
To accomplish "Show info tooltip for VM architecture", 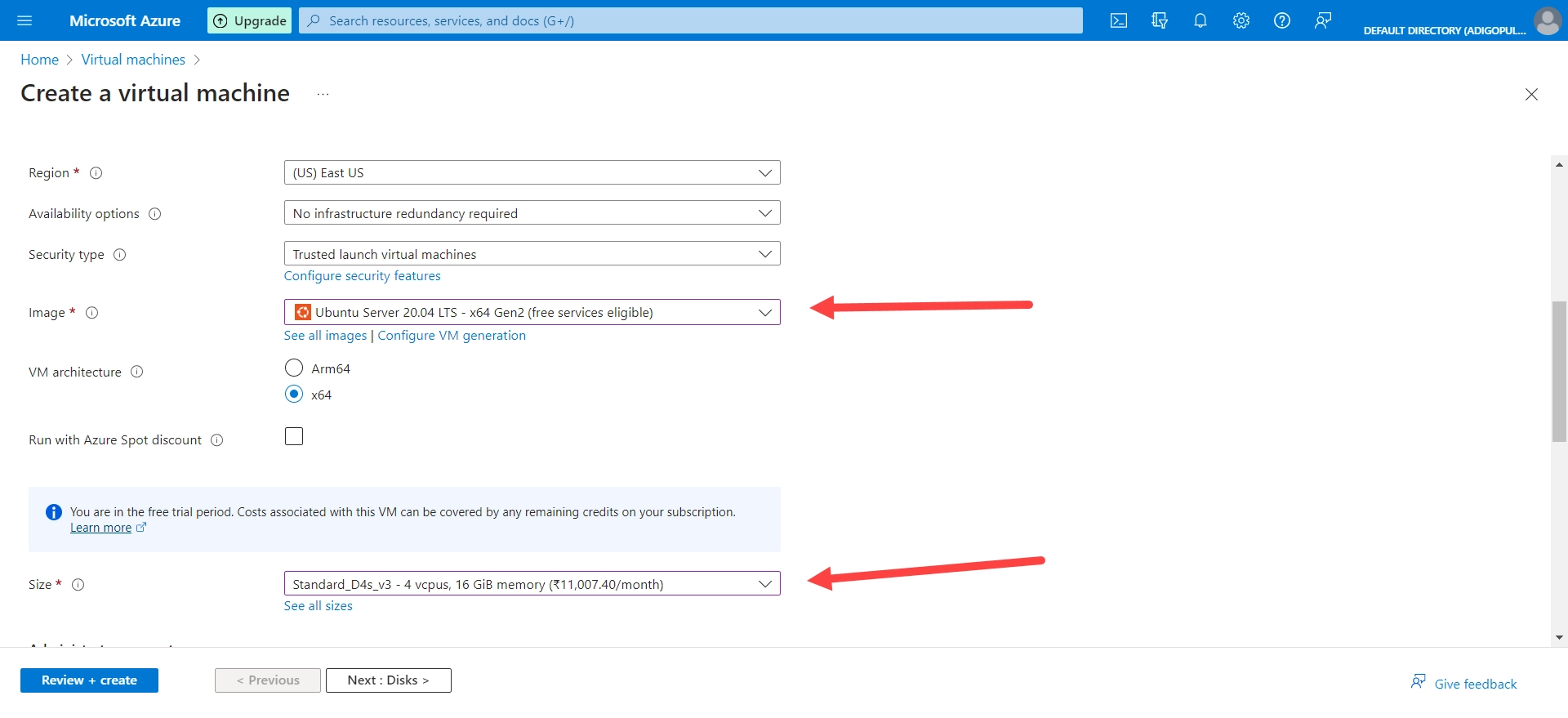I will point(136,372).
